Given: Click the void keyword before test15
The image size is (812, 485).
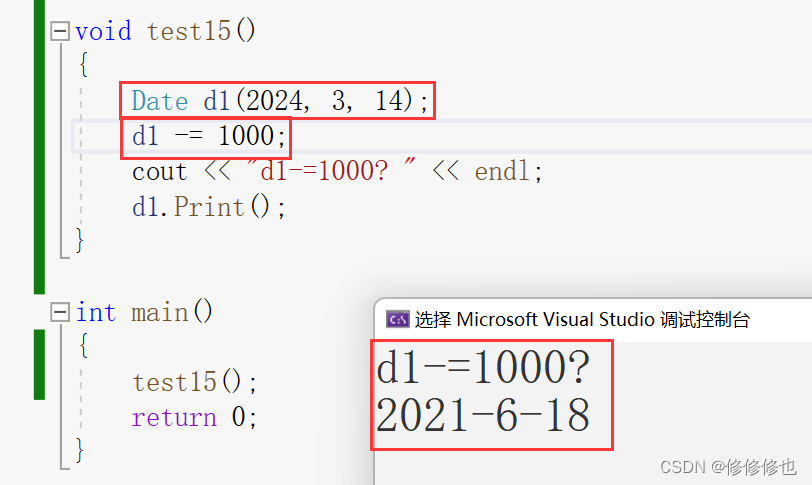Looking at the screenshot, I should pos(103,31).
